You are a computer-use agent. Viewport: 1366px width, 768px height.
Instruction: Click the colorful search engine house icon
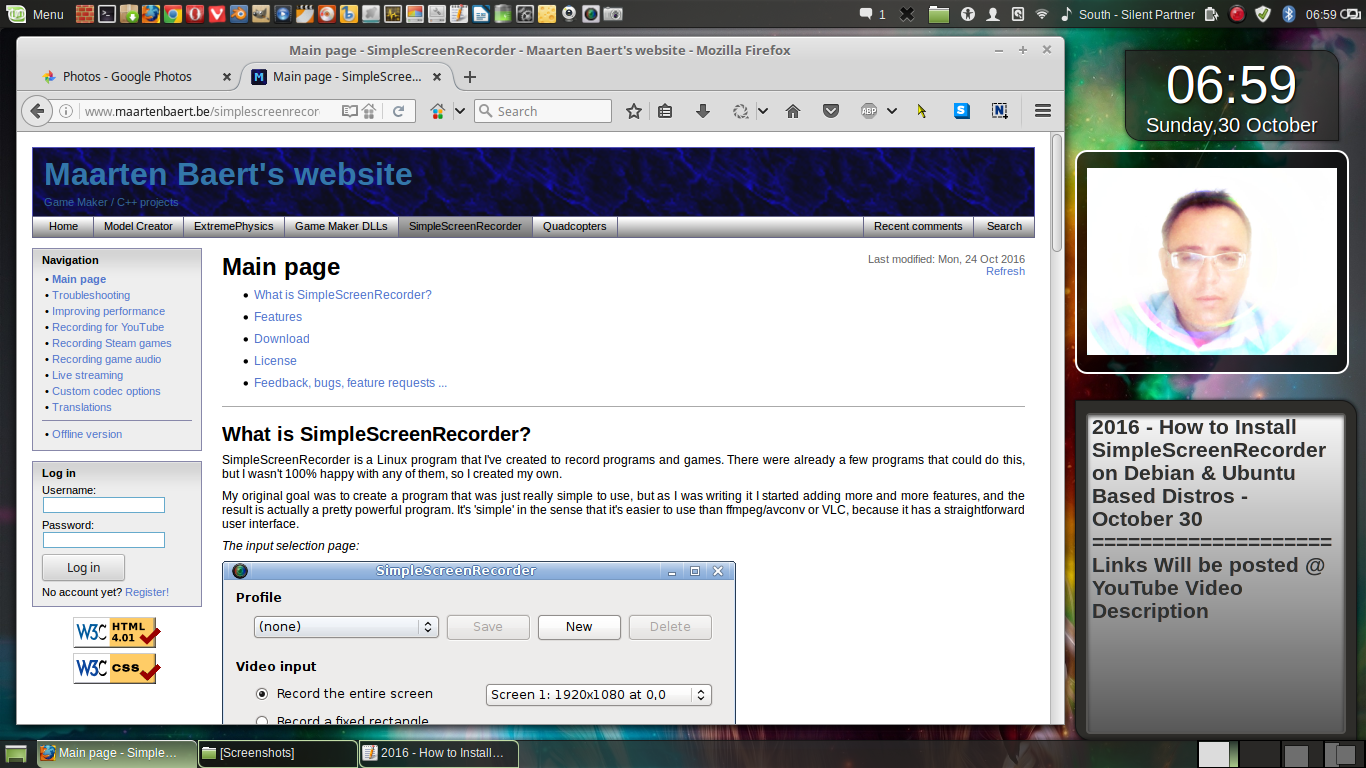[x=437, y=111]
